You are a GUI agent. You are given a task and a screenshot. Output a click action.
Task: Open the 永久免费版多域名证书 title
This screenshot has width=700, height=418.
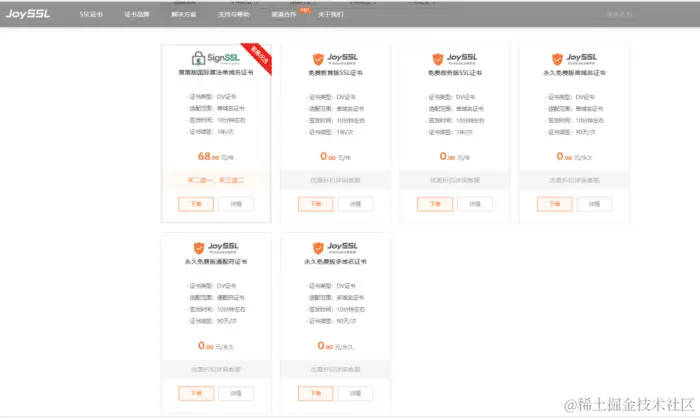point(335,262)
